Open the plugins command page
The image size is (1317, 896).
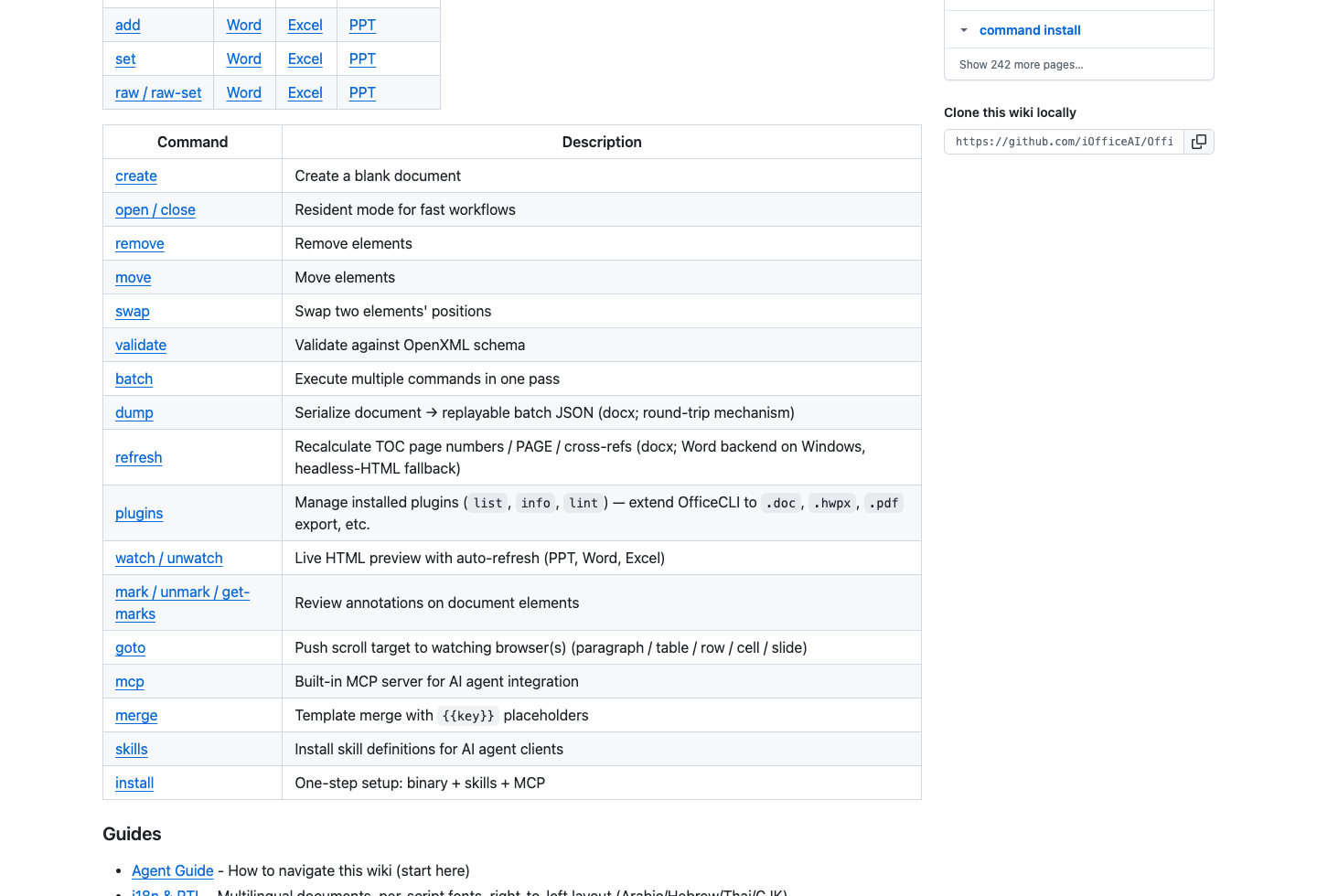click(x=139, y=514)
